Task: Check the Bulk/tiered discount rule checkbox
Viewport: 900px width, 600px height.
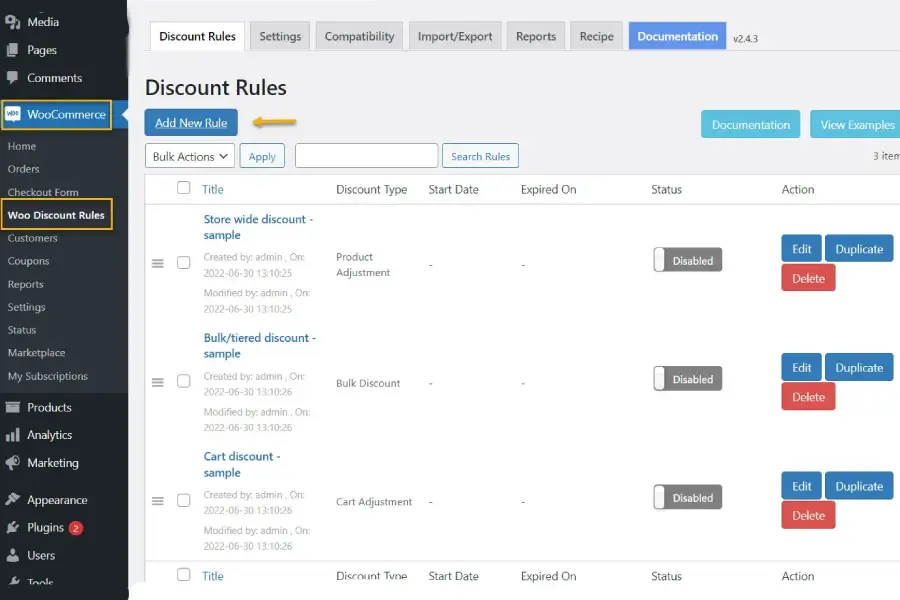Action: tap(184, 381)
